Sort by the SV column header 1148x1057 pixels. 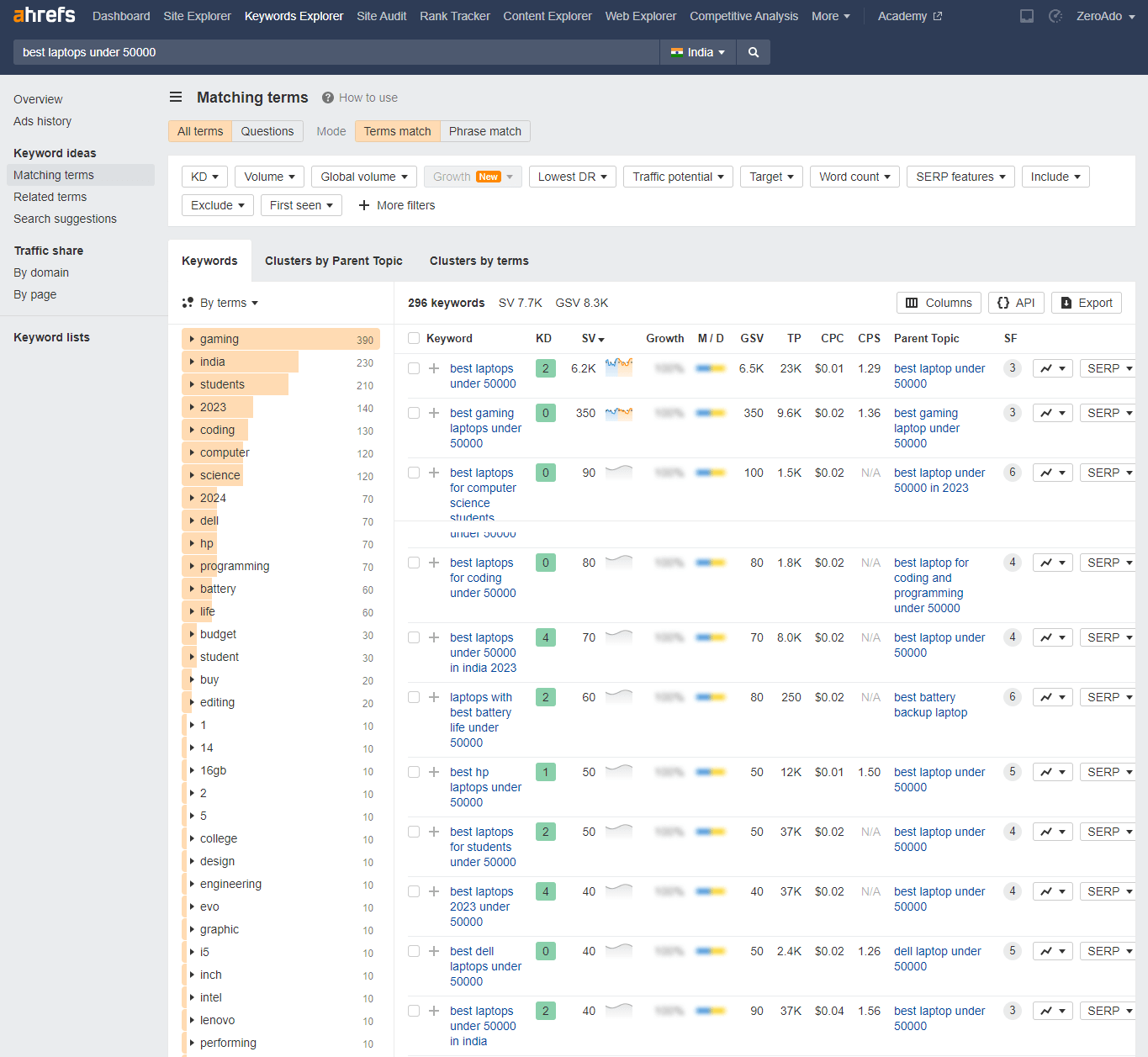(x=593, y=338)
